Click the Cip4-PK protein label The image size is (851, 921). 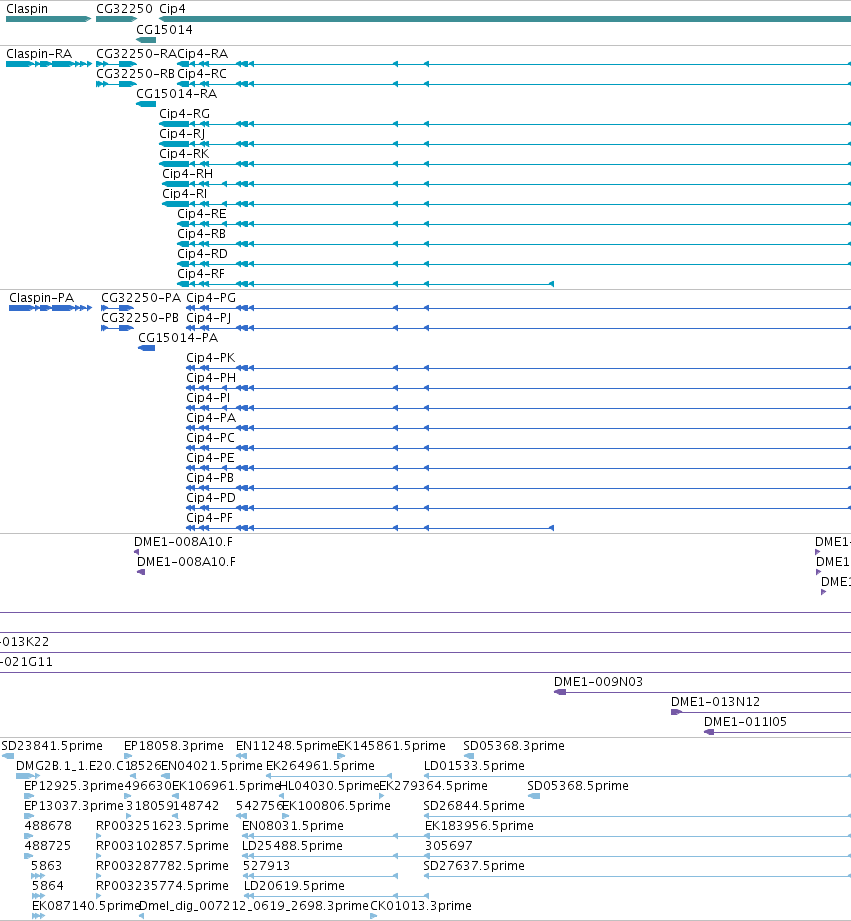coord(211,358)
